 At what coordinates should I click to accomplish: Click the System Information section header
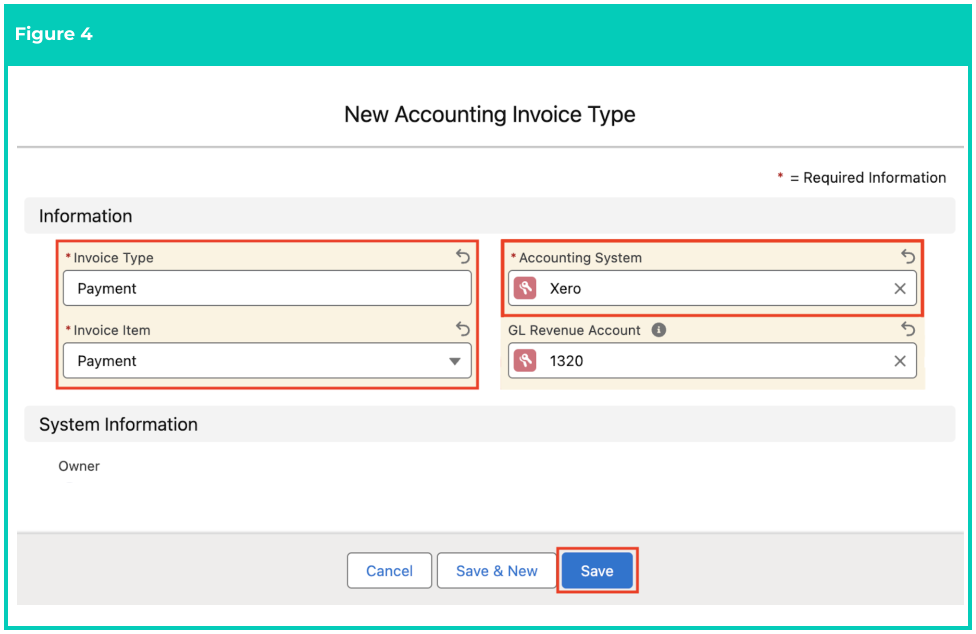(489, 424)
